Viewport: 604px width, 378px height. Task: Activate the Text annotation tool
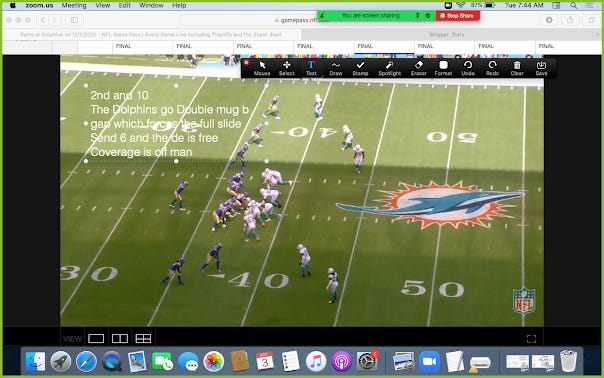(x=311, y=68)
